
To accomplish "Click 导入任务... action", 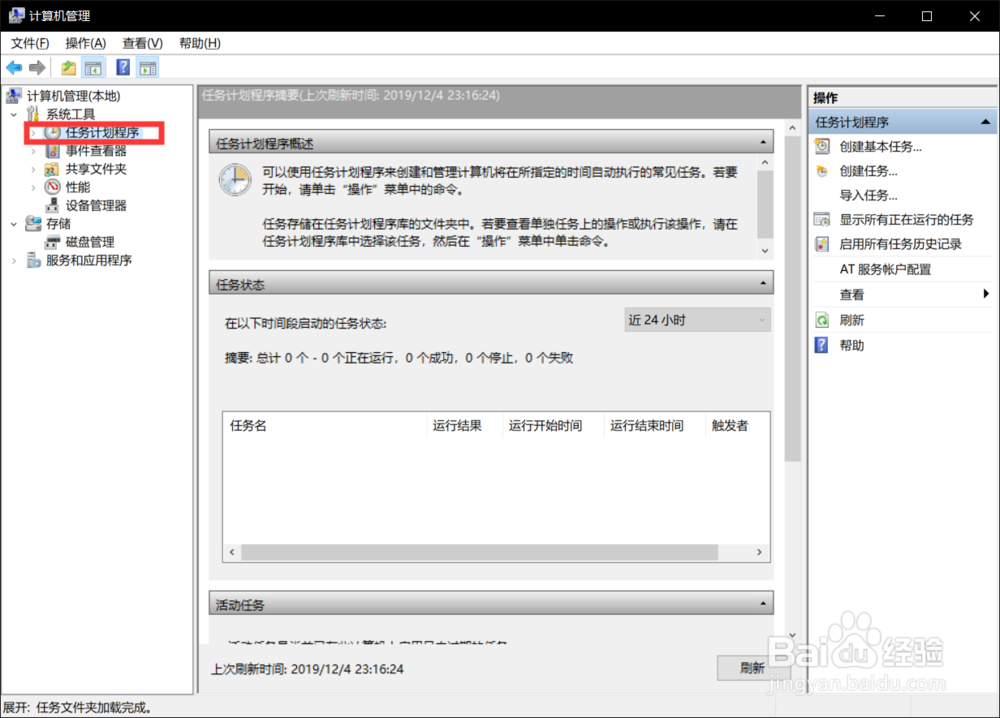I will (869, 196).
